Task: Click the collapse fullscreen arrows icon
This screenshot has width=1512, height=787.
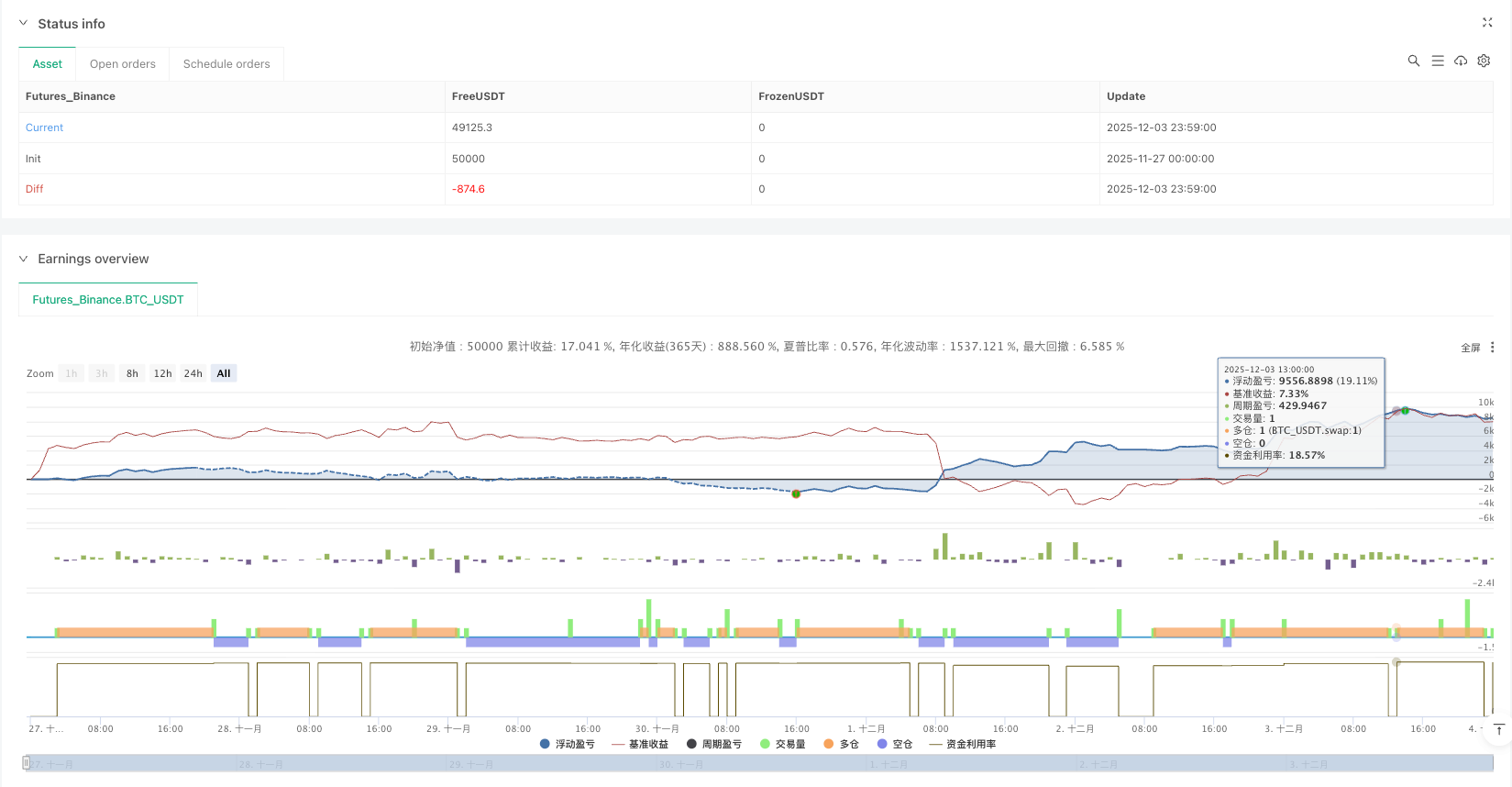Action: (x=1487, y=23)
